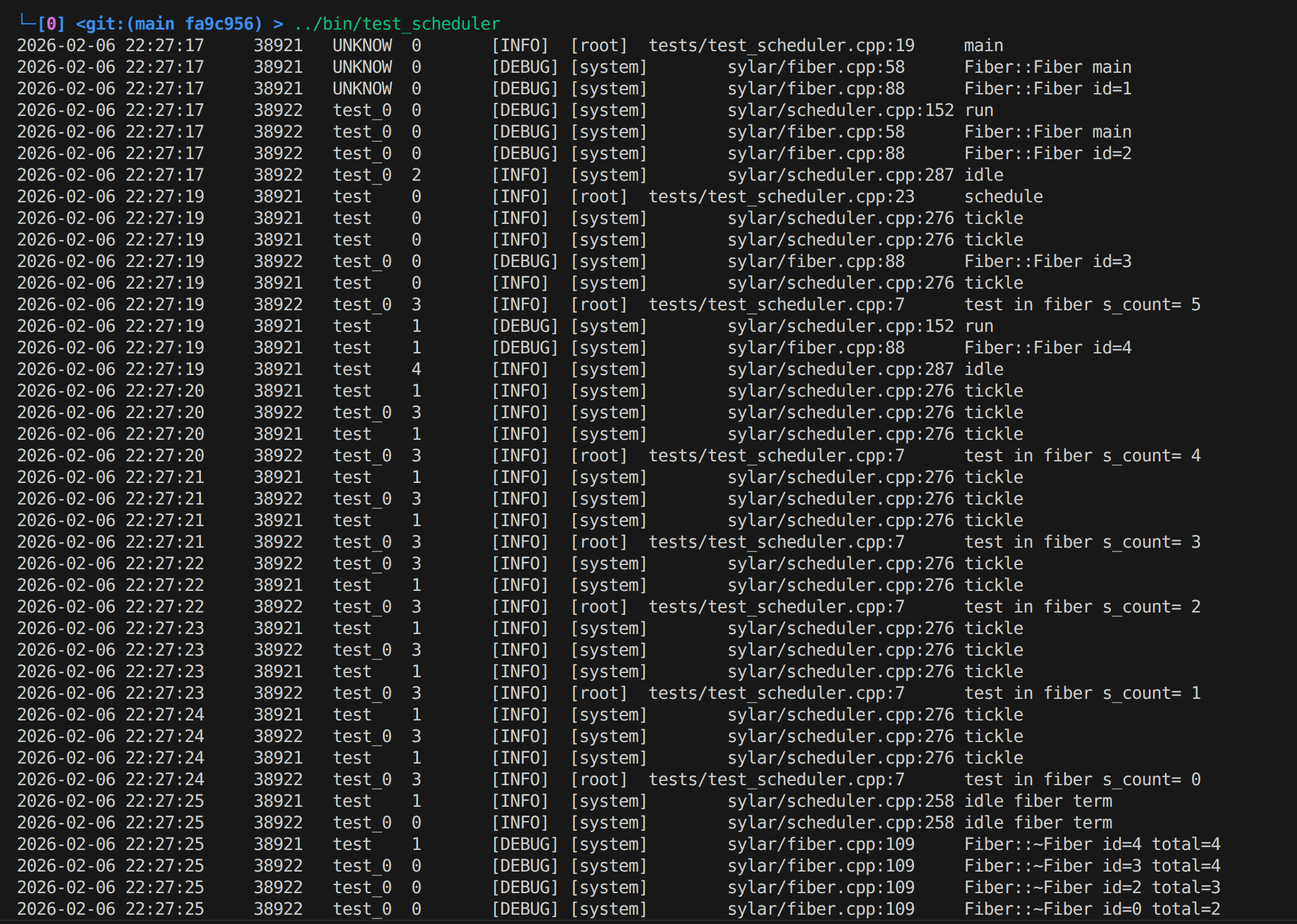Click the 'test in fiber s_count= 0' message

click(x=1082, y=780)
